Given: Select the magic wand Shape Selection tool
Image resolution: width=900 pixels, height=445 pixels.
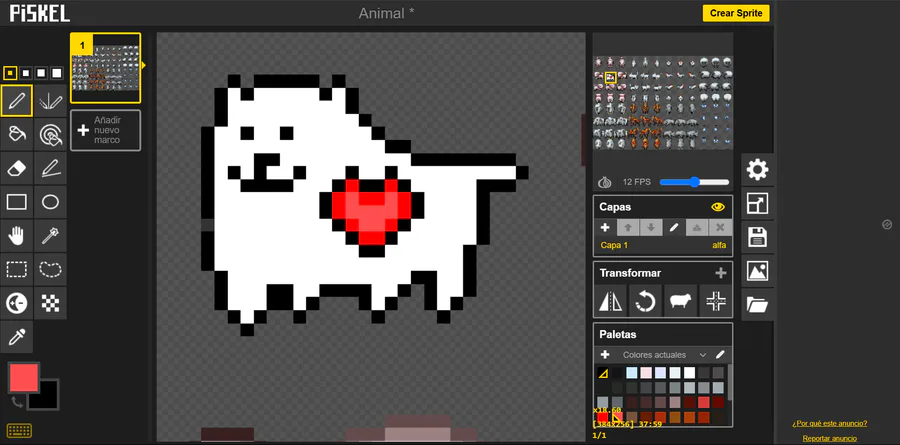Looking at the screenshot, I should 51,235.
